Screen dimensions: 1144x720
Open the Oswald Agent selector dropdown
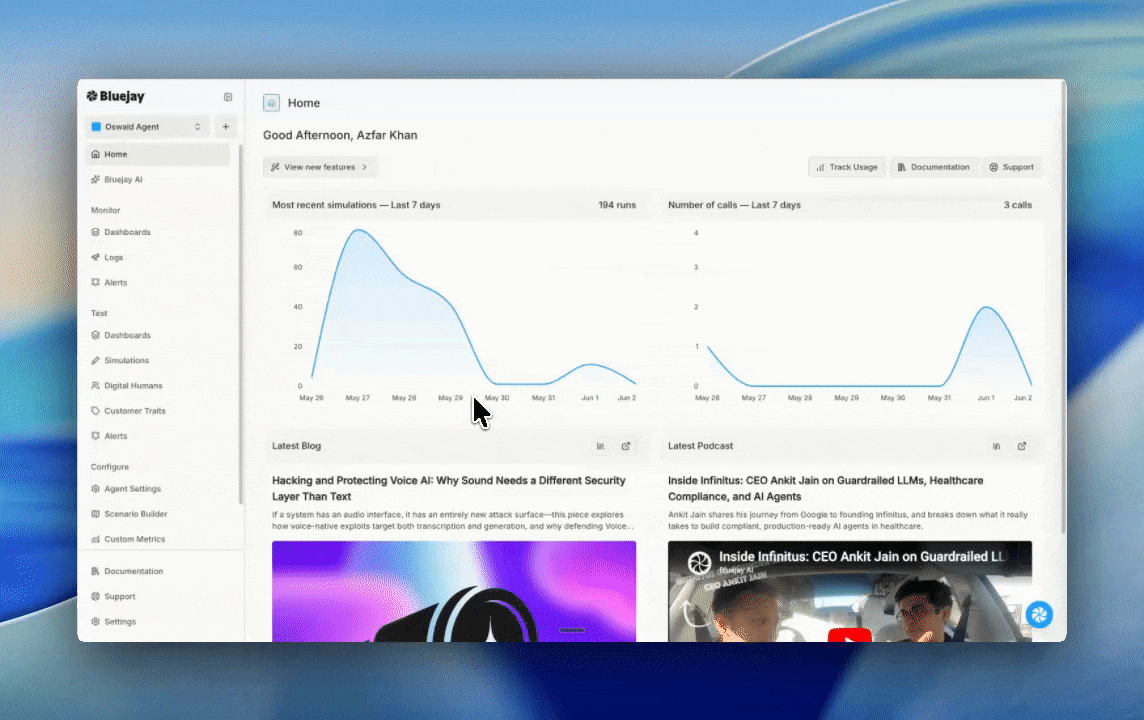147,127
